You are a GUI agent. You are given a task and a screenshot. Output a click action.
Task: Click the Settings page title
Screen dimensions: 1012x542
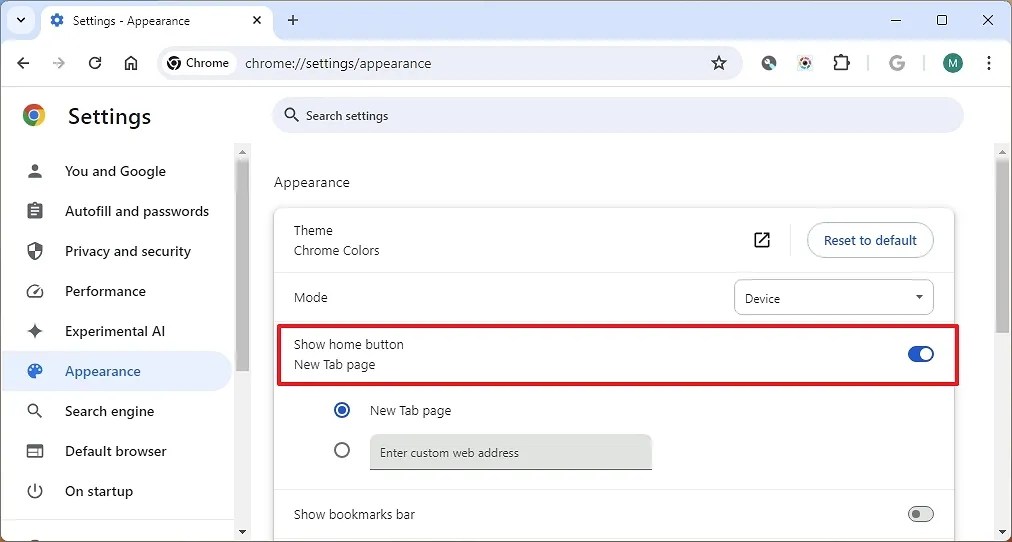[x=109, y=116]
